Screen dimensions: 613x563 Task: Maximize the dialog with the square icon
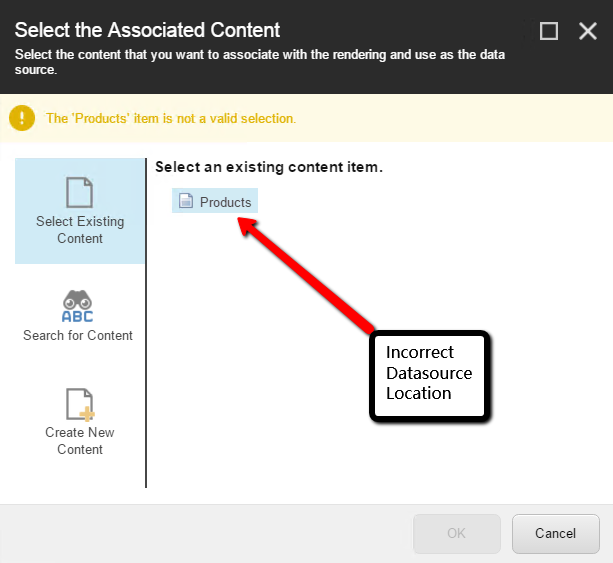click(x=548, y=31)
